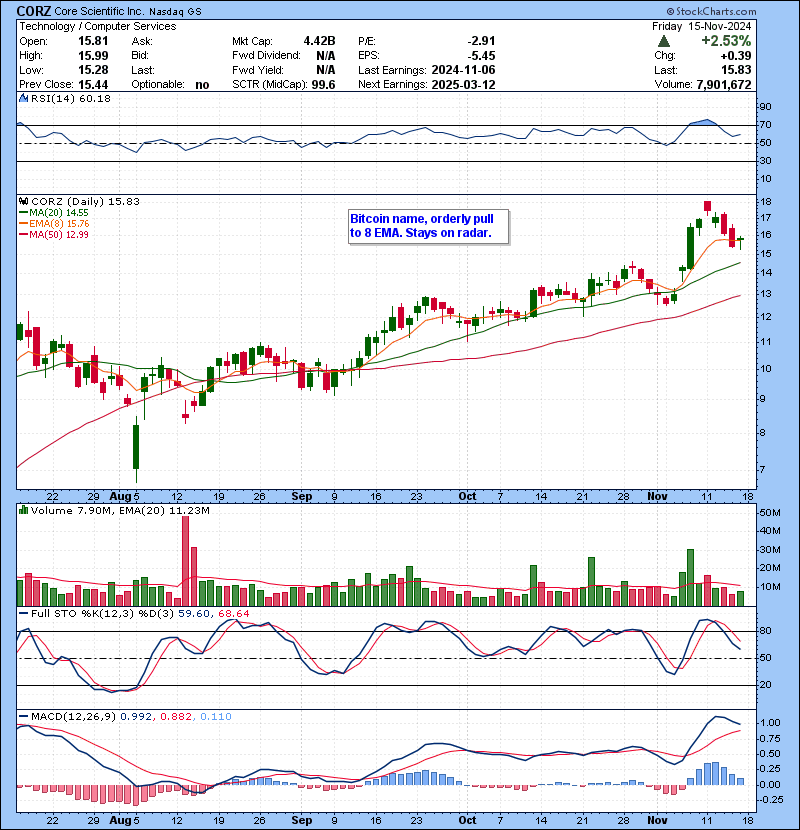Click the long green Aug 5 candlestick
This screenshot has width=800, height=830.
(x=136, y=447)
